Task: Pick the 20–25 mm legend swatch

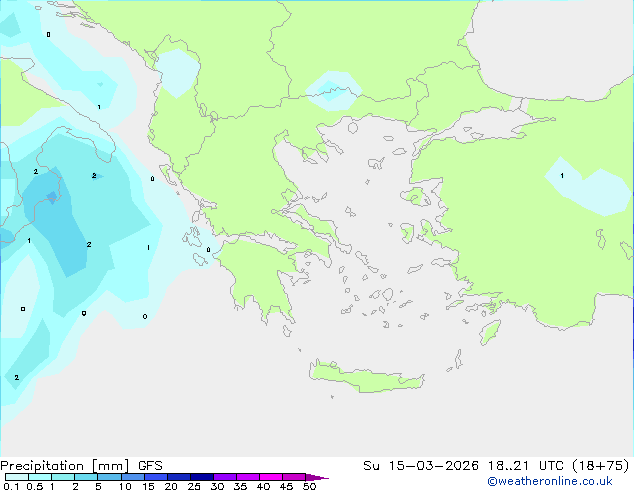Action: (178, 477)
